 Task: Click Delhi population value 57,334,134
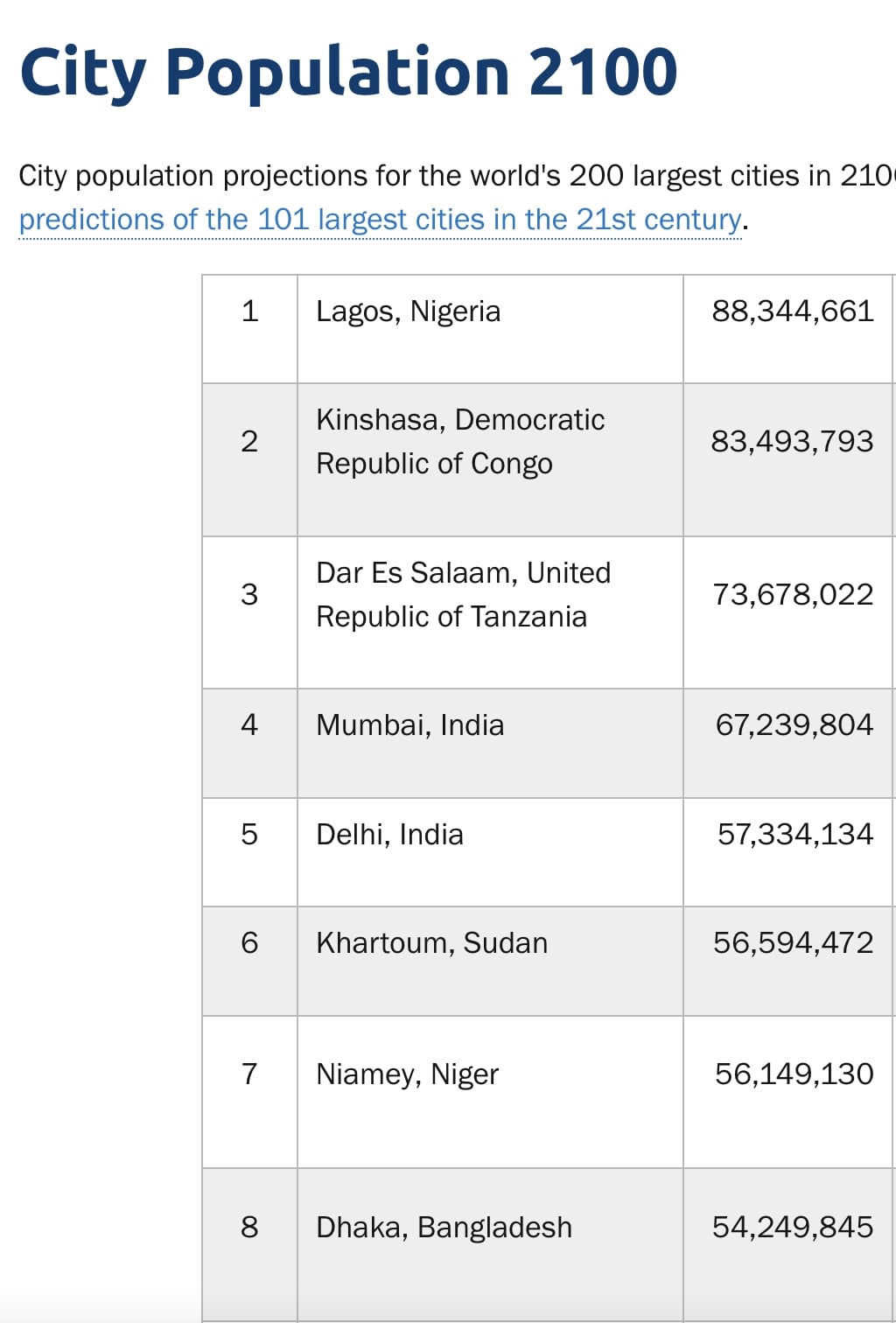coord(794,835)
